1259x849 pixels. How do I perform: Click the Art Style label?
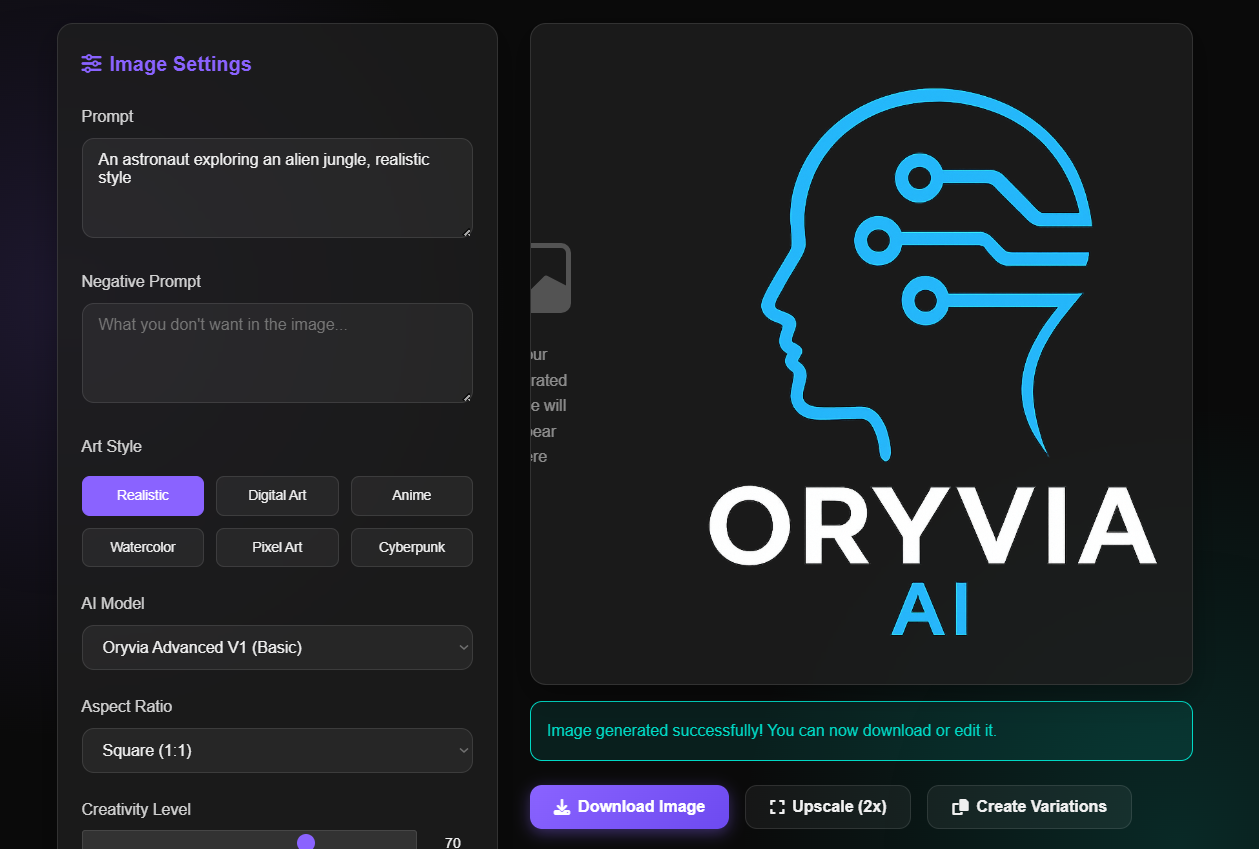pyautogui.click(x=111, y=446)
